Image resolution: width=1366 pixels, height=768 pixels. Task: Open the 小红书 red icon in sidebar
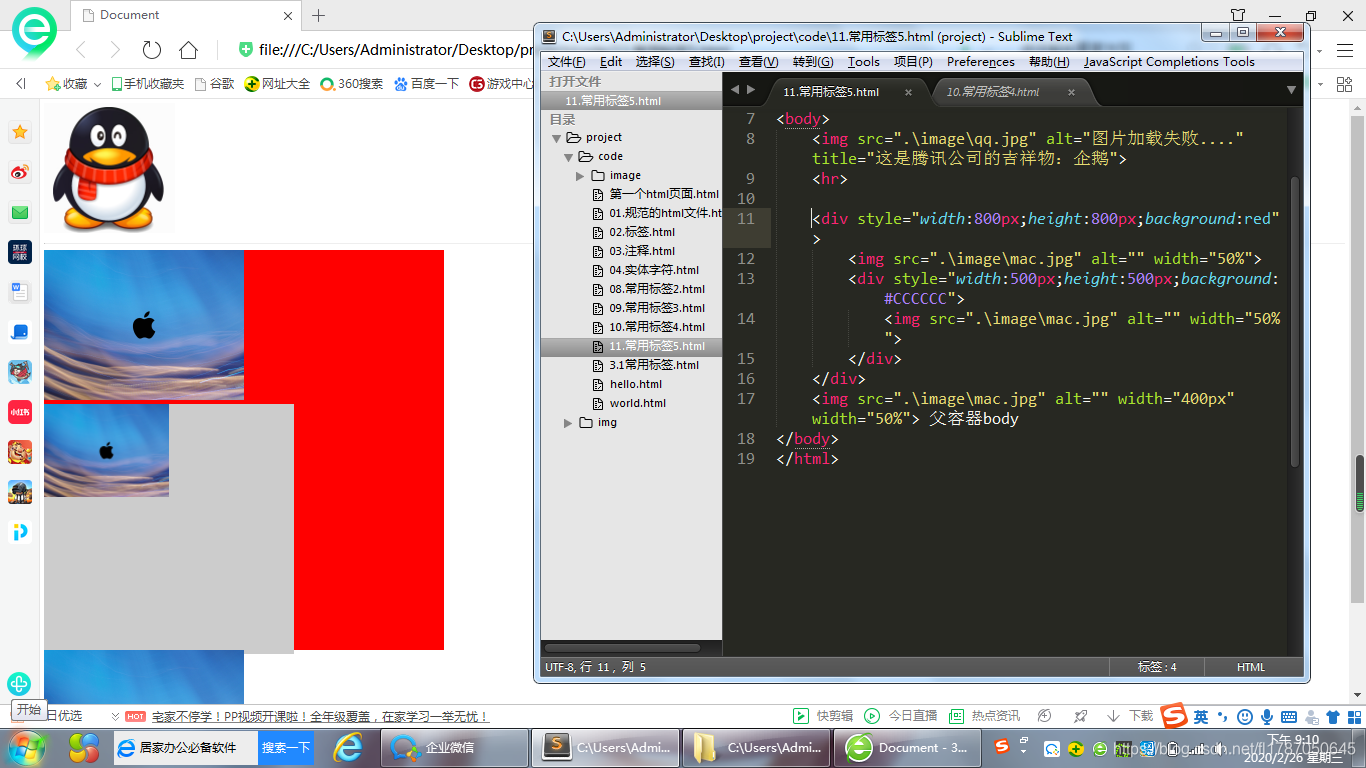point(20,412)
